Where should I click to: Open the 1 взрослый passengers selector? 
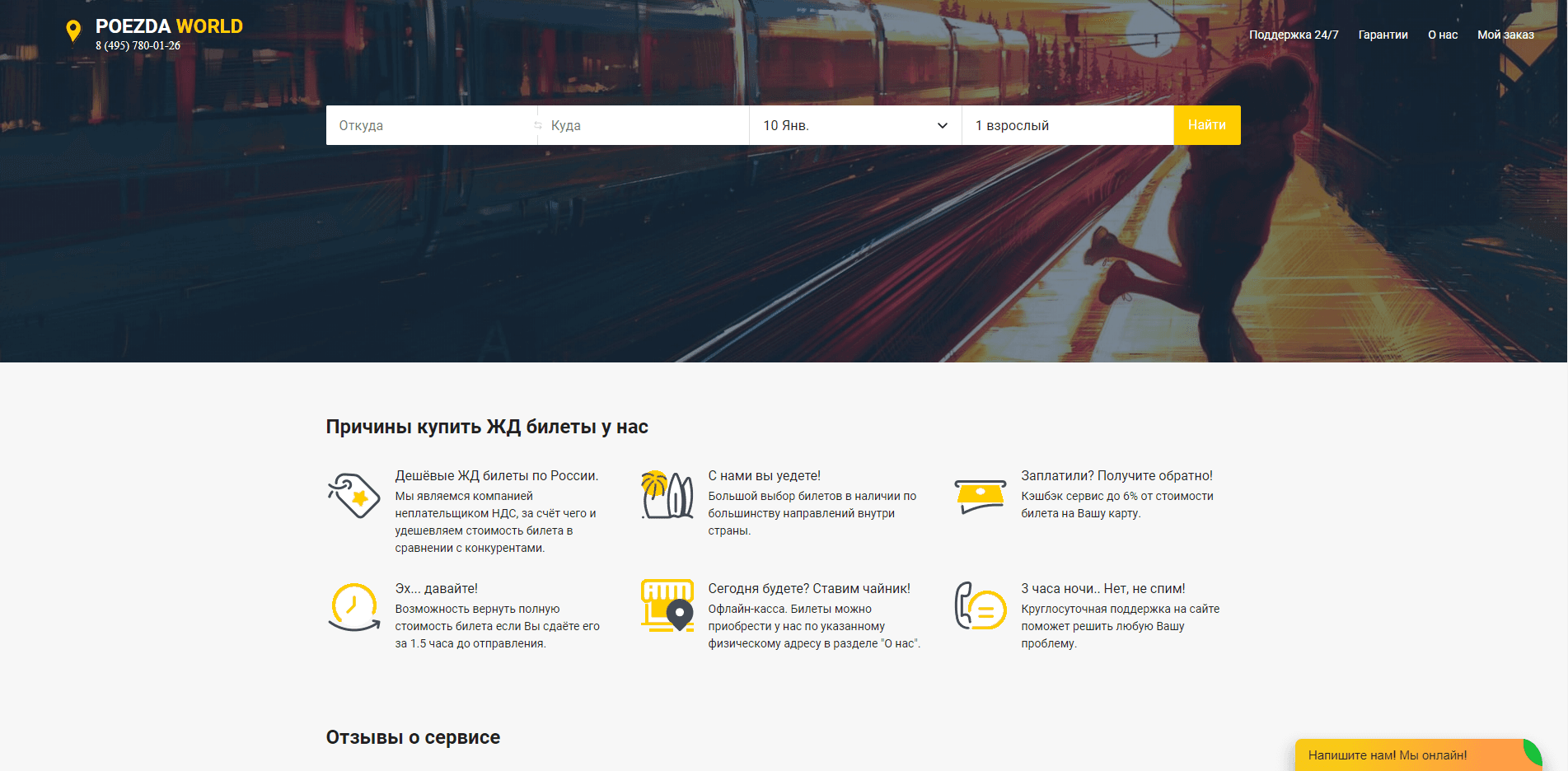(x=1067, y=125)
